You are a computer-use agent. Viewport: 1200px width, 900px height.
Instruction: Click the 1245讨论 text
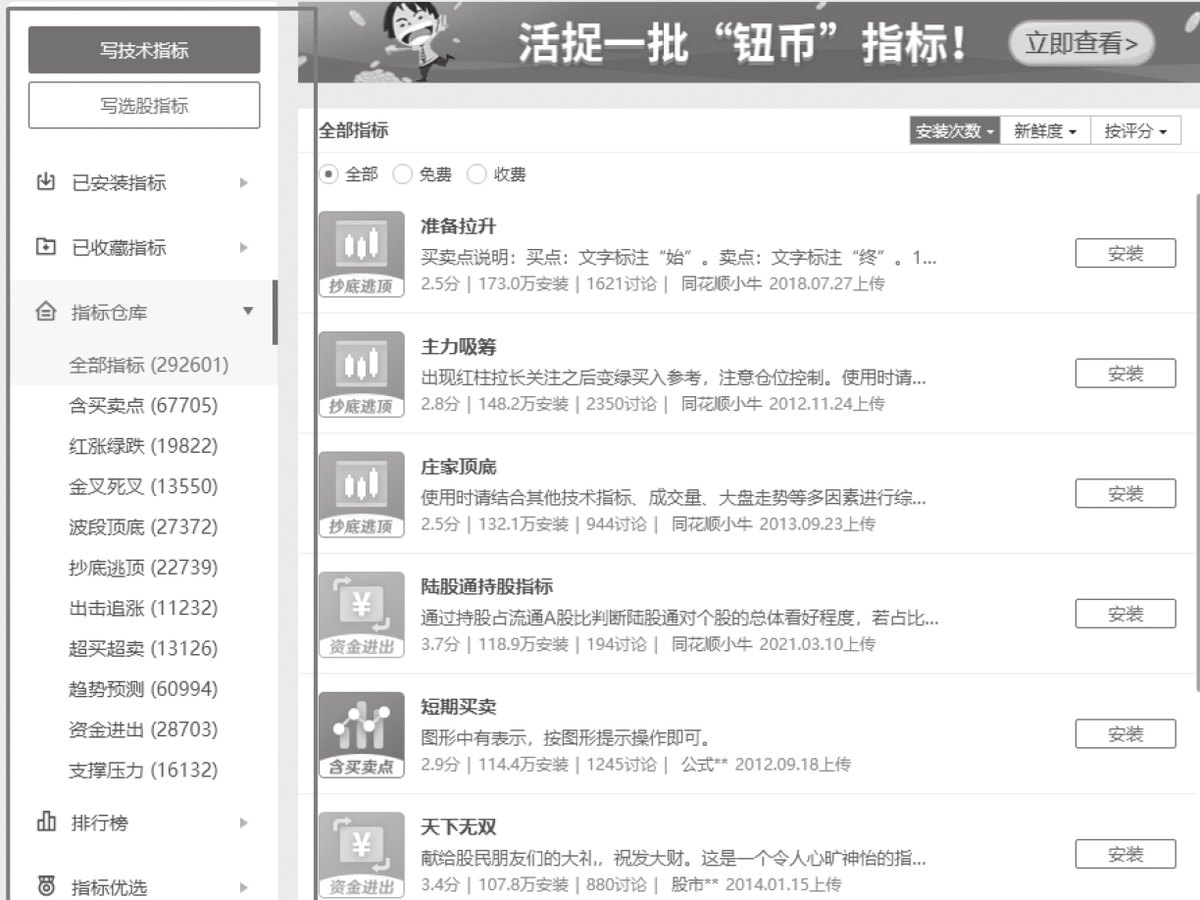(x=620, y=764)
